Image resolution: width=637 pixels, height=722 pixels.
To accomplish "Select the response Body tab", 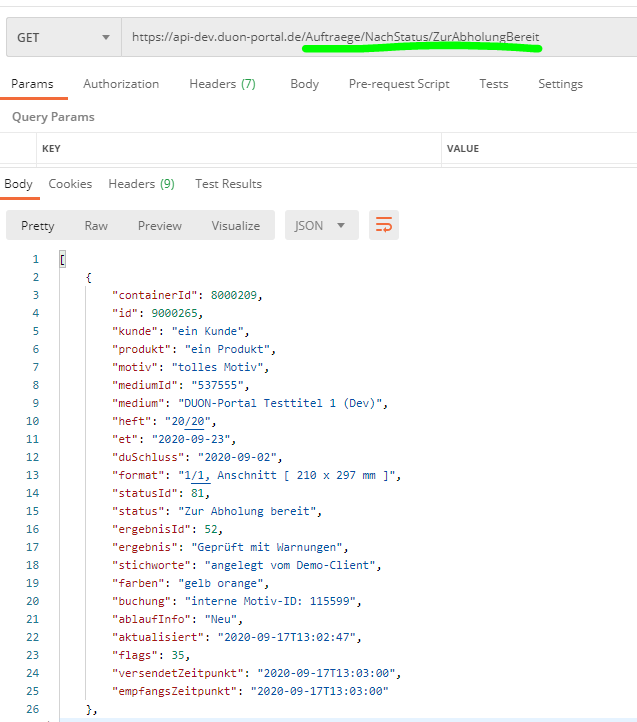I will tap(18, 184).
